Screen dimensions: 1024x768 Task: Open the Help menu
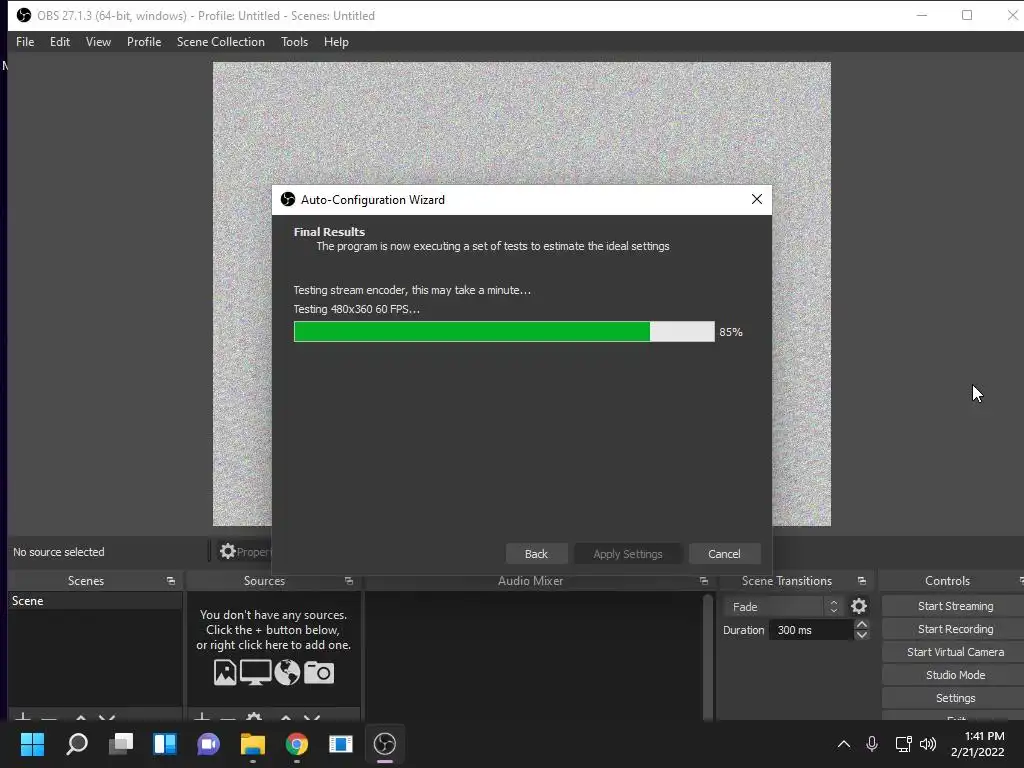pyautogui.click(x=336, y=42)
